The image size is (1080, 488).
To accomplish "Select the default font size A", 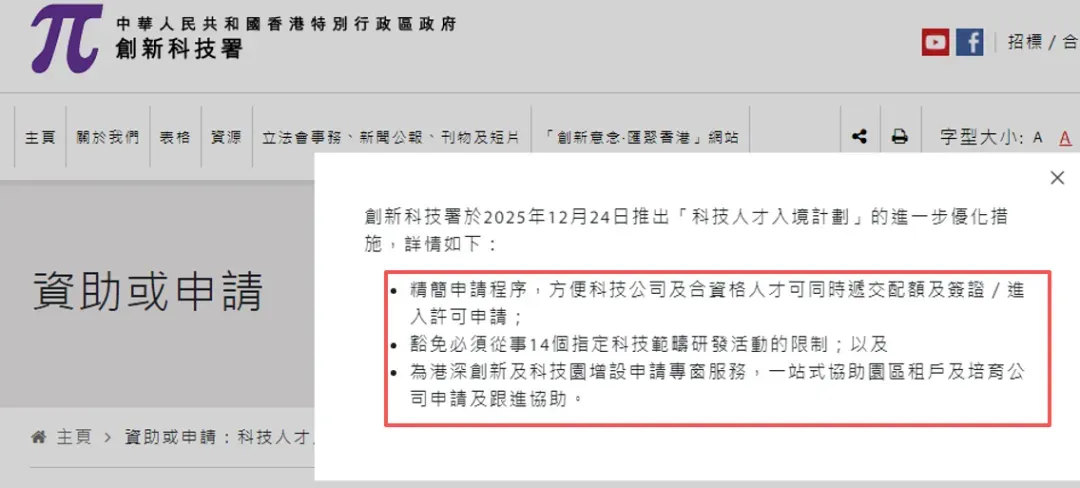I will pos(1038,138).
